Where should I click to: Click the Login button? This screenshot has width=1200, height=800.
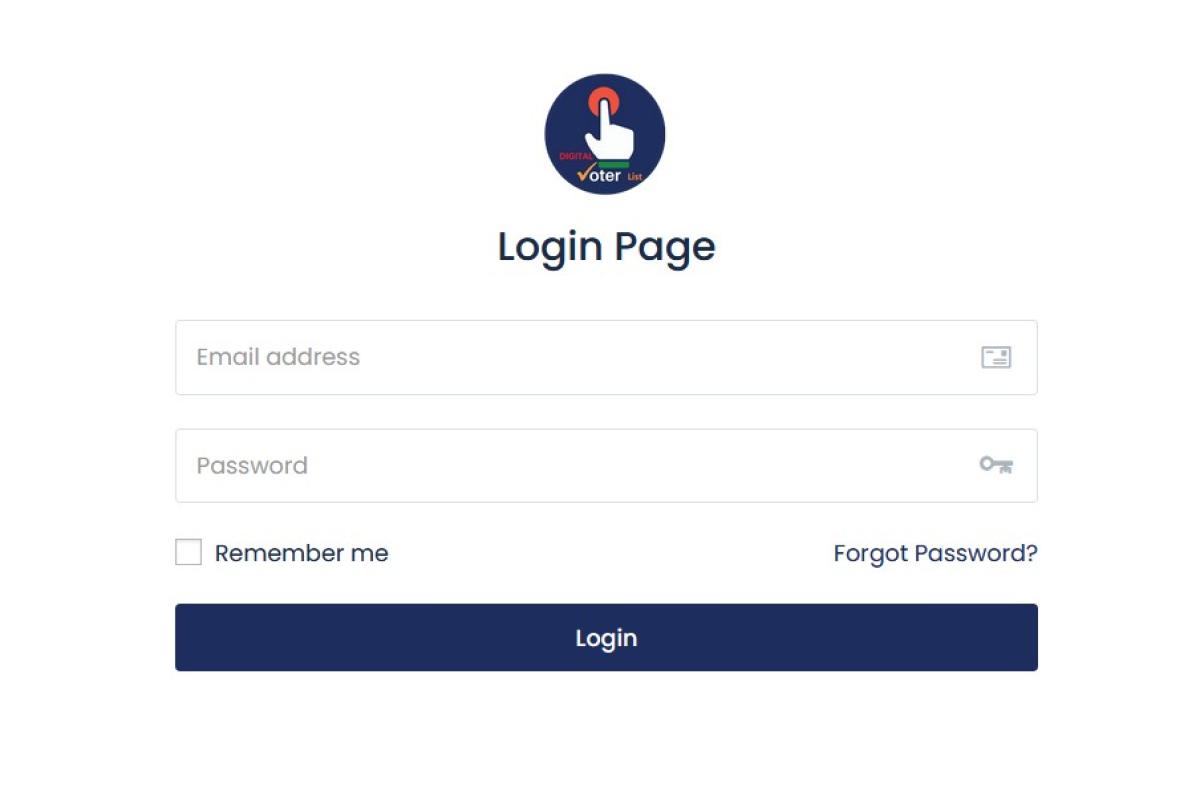(606, 637)
